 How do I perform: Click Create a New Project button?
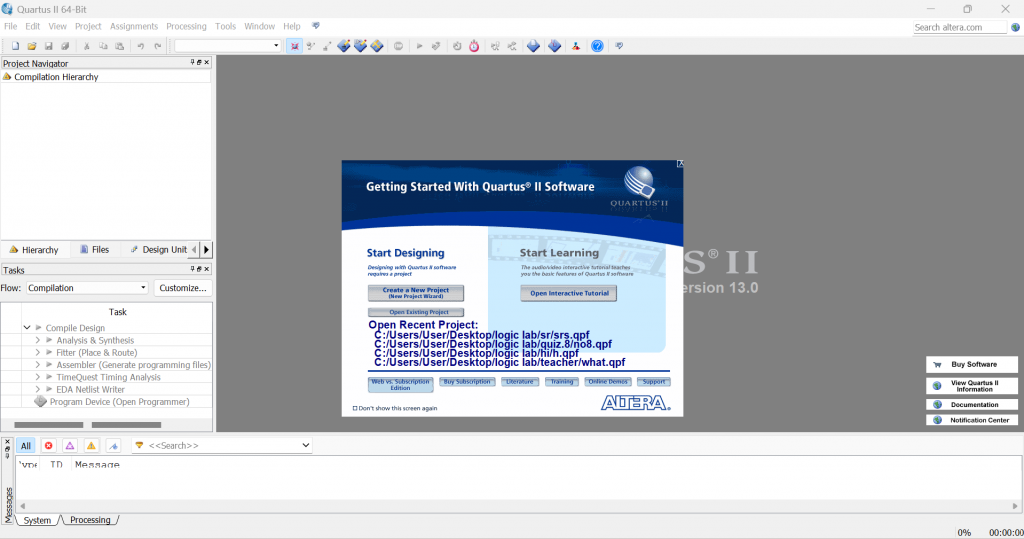(x=415, y=293)
